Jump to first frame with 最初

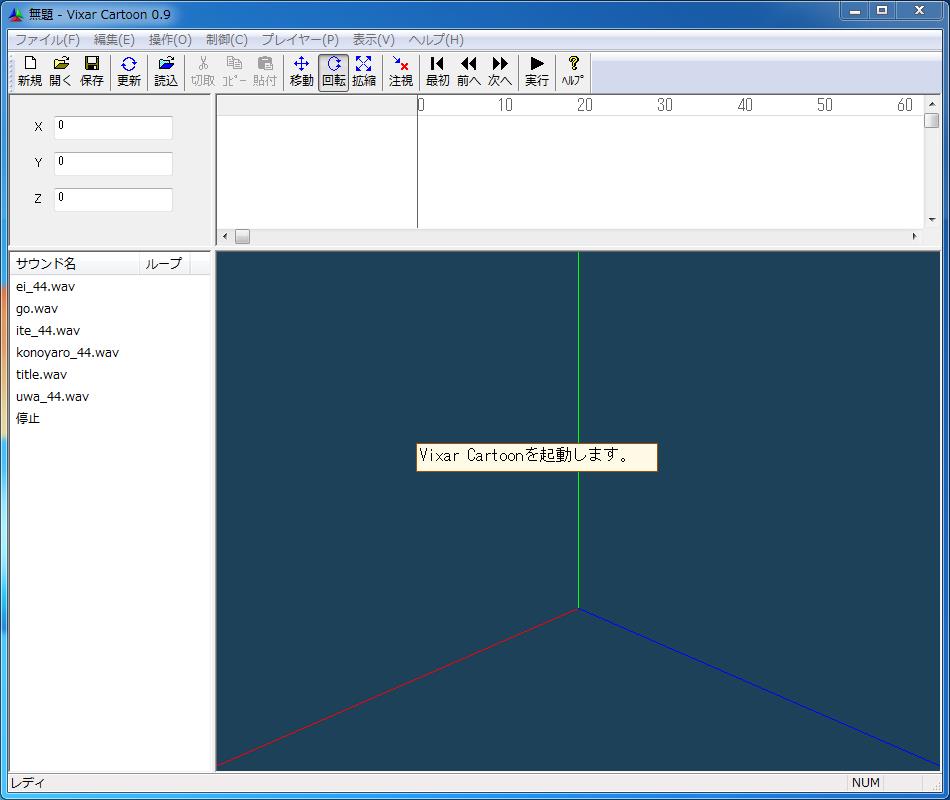coord(437,72)
